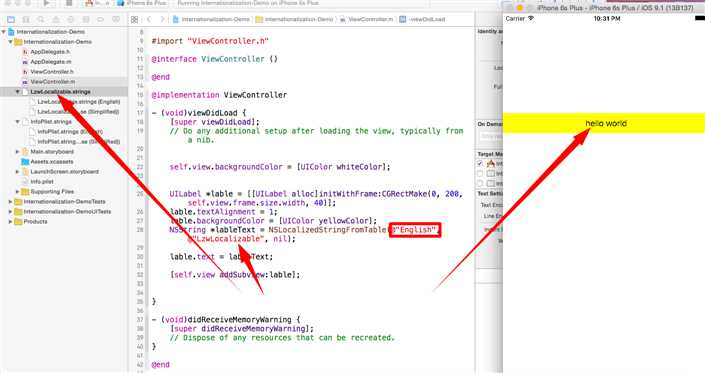Show the Issue navigator warning icon

tap(56, 19)
